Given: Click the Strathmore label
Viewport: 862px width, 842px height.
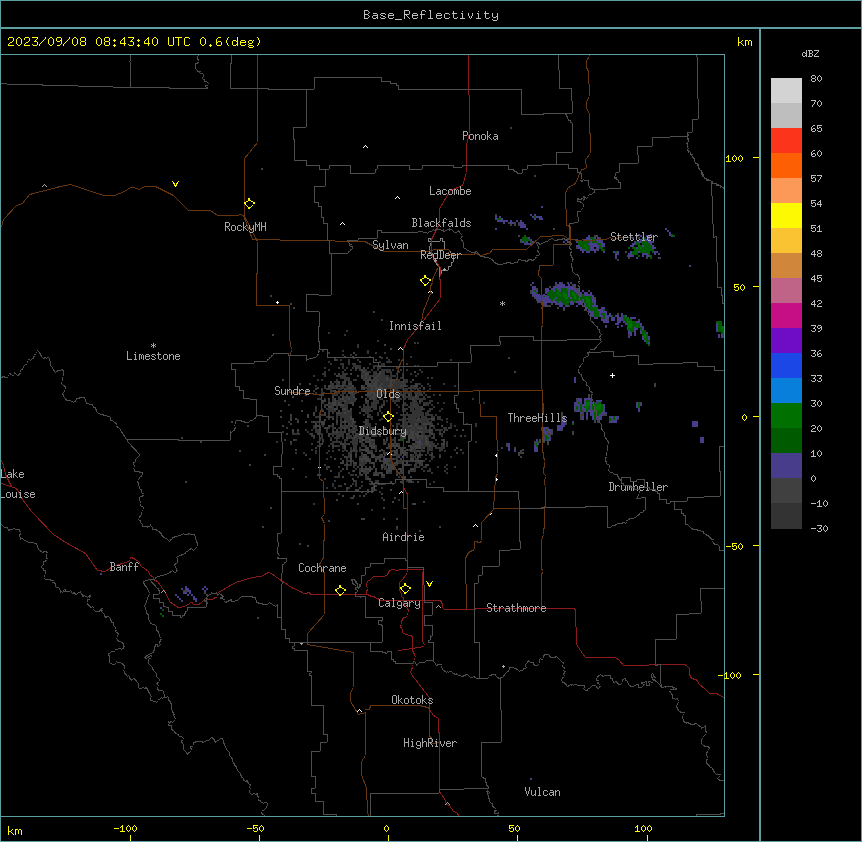Looking at the screenshot, I should (516, 608).
